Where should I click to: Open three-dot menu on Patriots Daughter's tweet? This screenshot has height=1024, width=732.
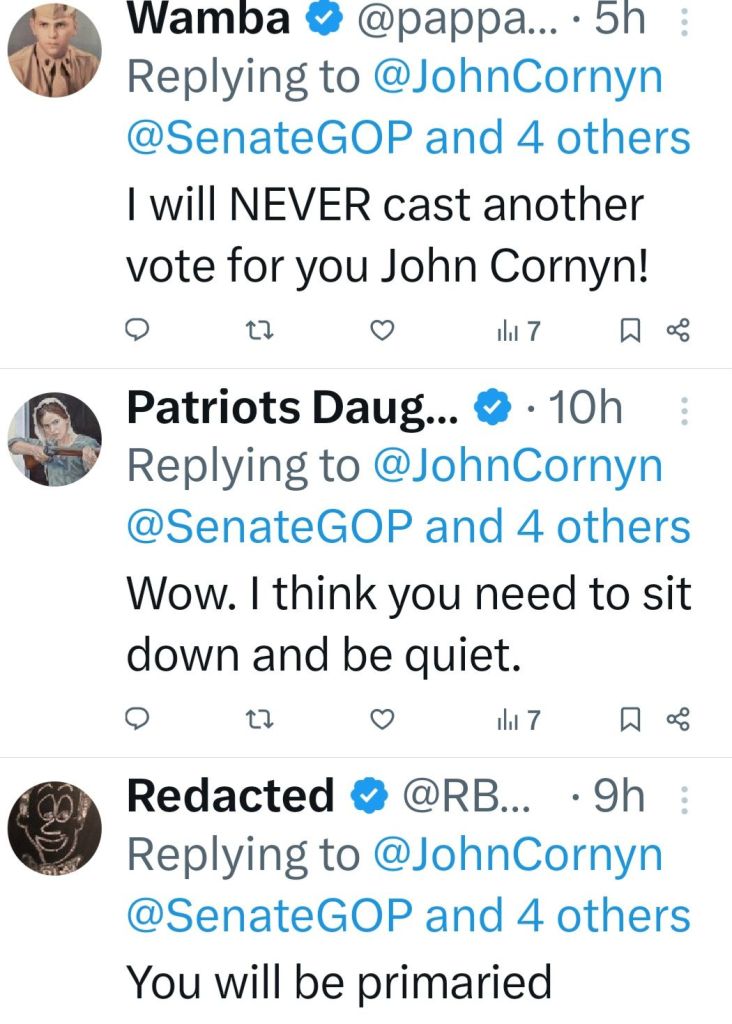point(684,410)
